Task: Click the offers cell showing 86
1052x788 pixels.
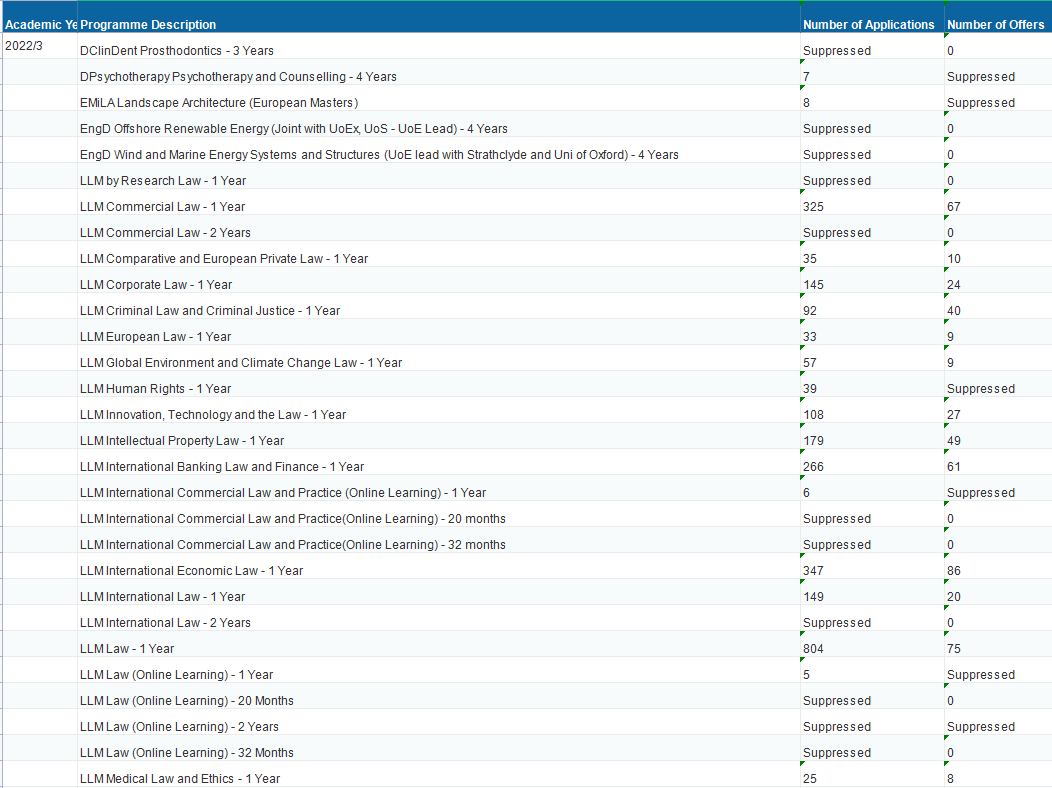Action: (x=954, y=571)
